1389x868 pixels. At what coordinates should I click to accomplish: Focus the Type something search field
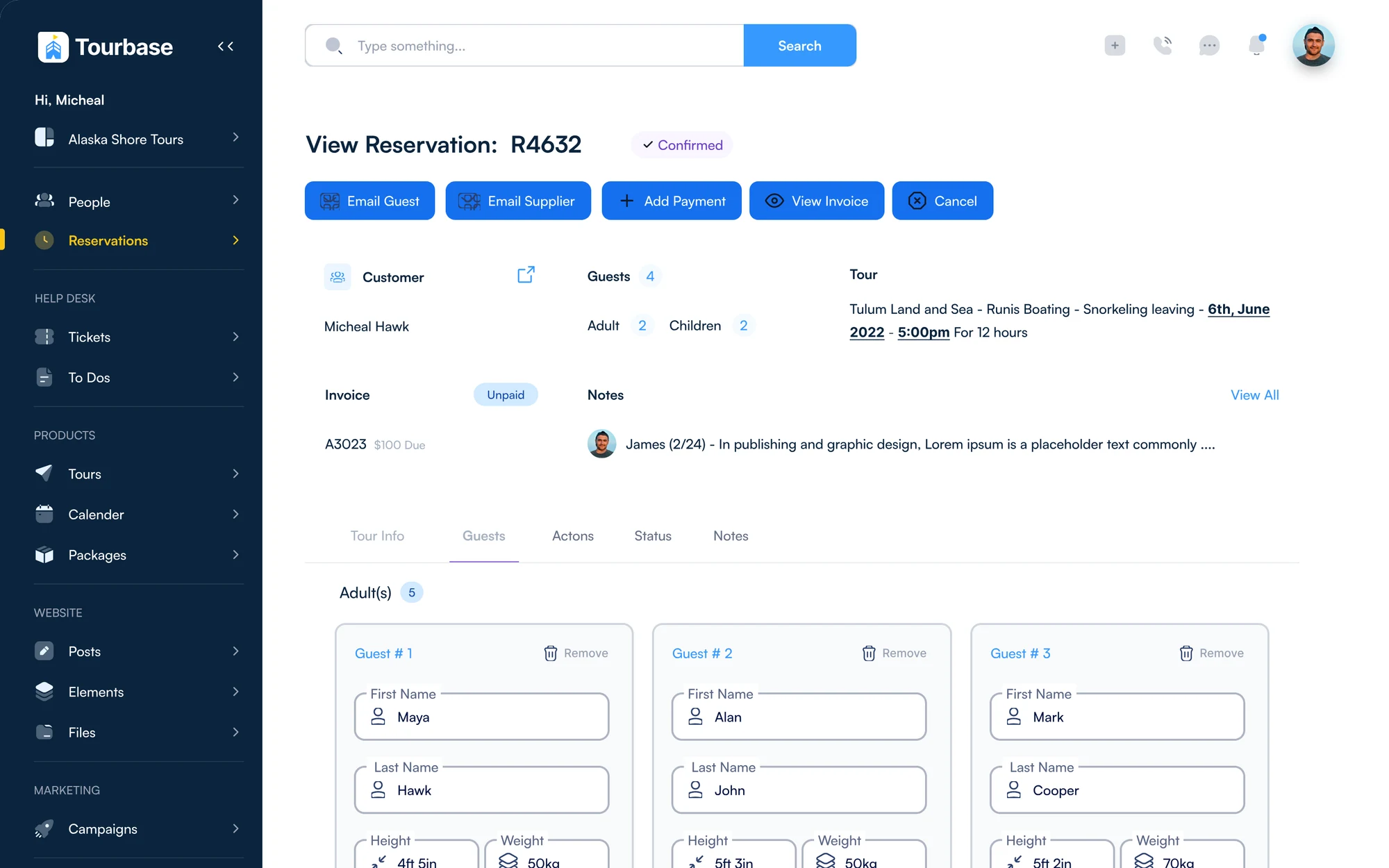coord(524,46)
